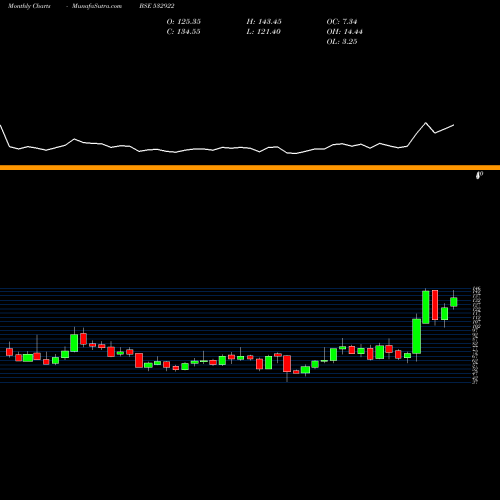Select the "BSE 532922" symbol text
The height and width of the screenshot is (500, 500).
coord(157,6)
